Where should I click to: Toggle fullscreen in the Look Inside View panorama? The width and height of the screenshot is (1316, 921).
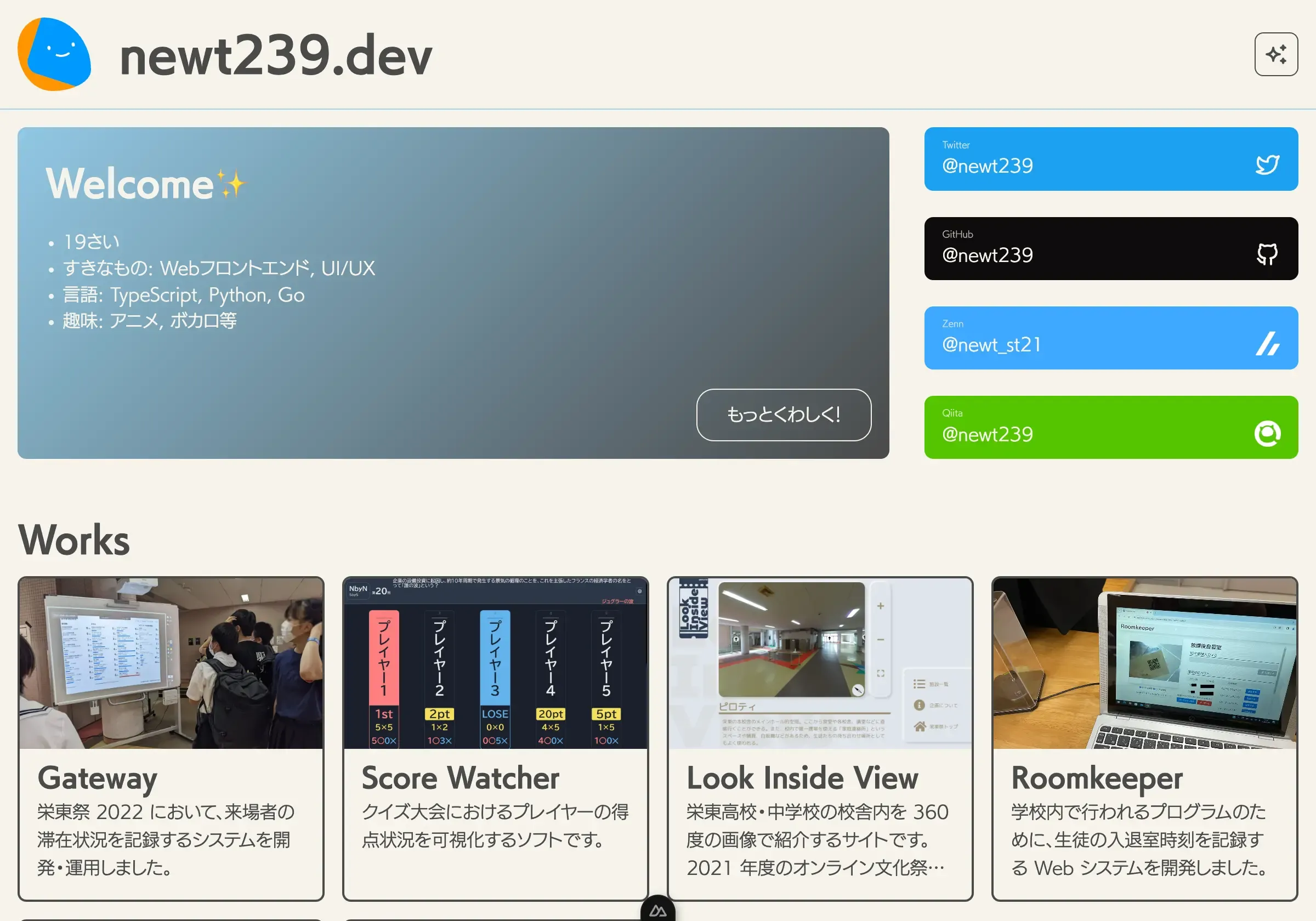[881, 673]
